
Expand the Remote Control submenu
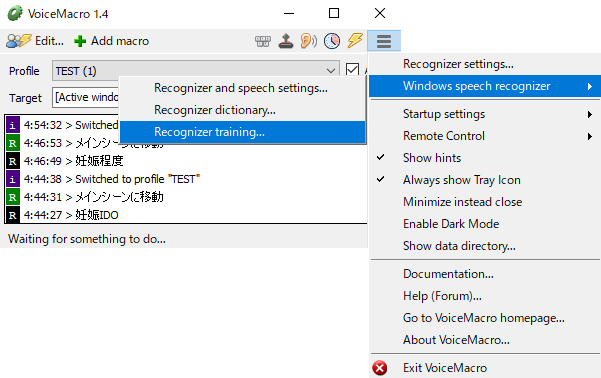point(485,136)
